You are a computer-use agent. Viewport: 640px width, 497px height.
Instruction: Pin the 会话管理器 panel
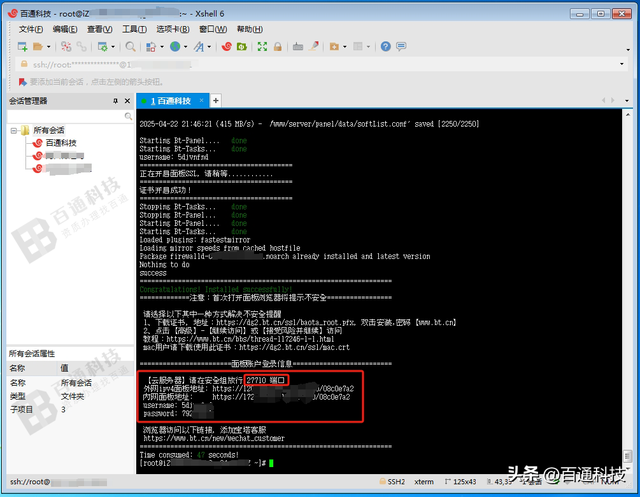(114, 101)
